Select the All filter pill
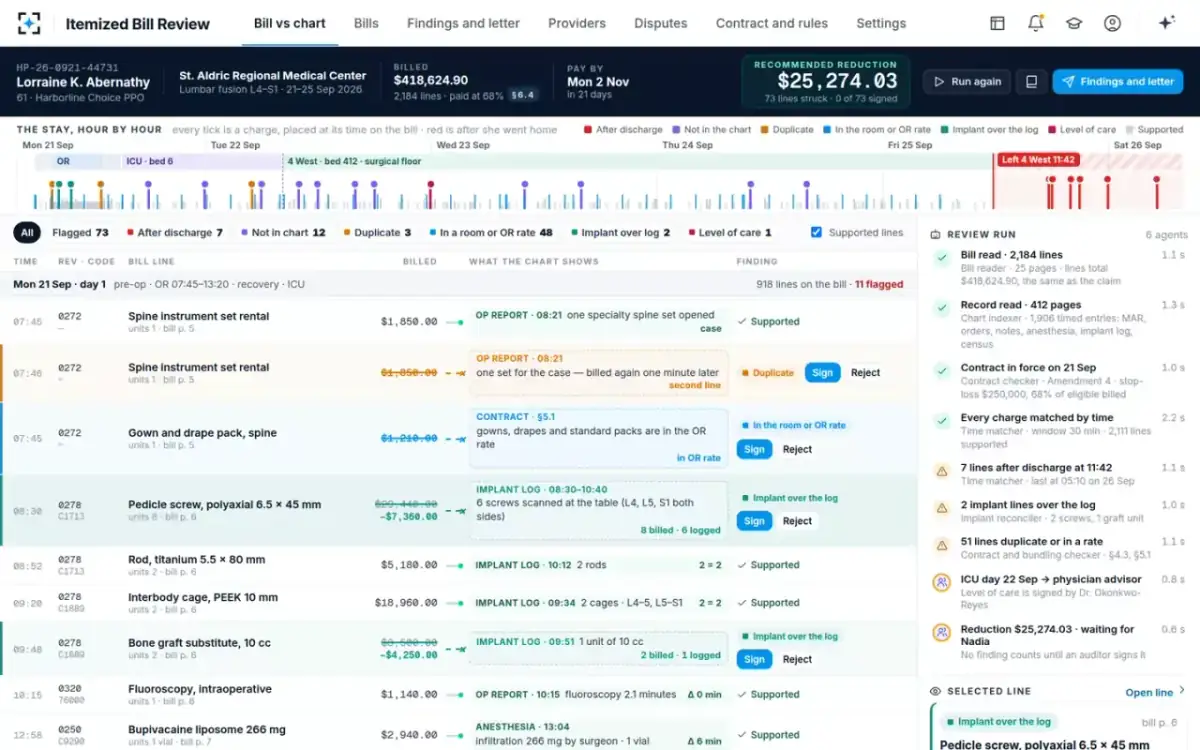The image size is (1200, 750). coord(27,233)
